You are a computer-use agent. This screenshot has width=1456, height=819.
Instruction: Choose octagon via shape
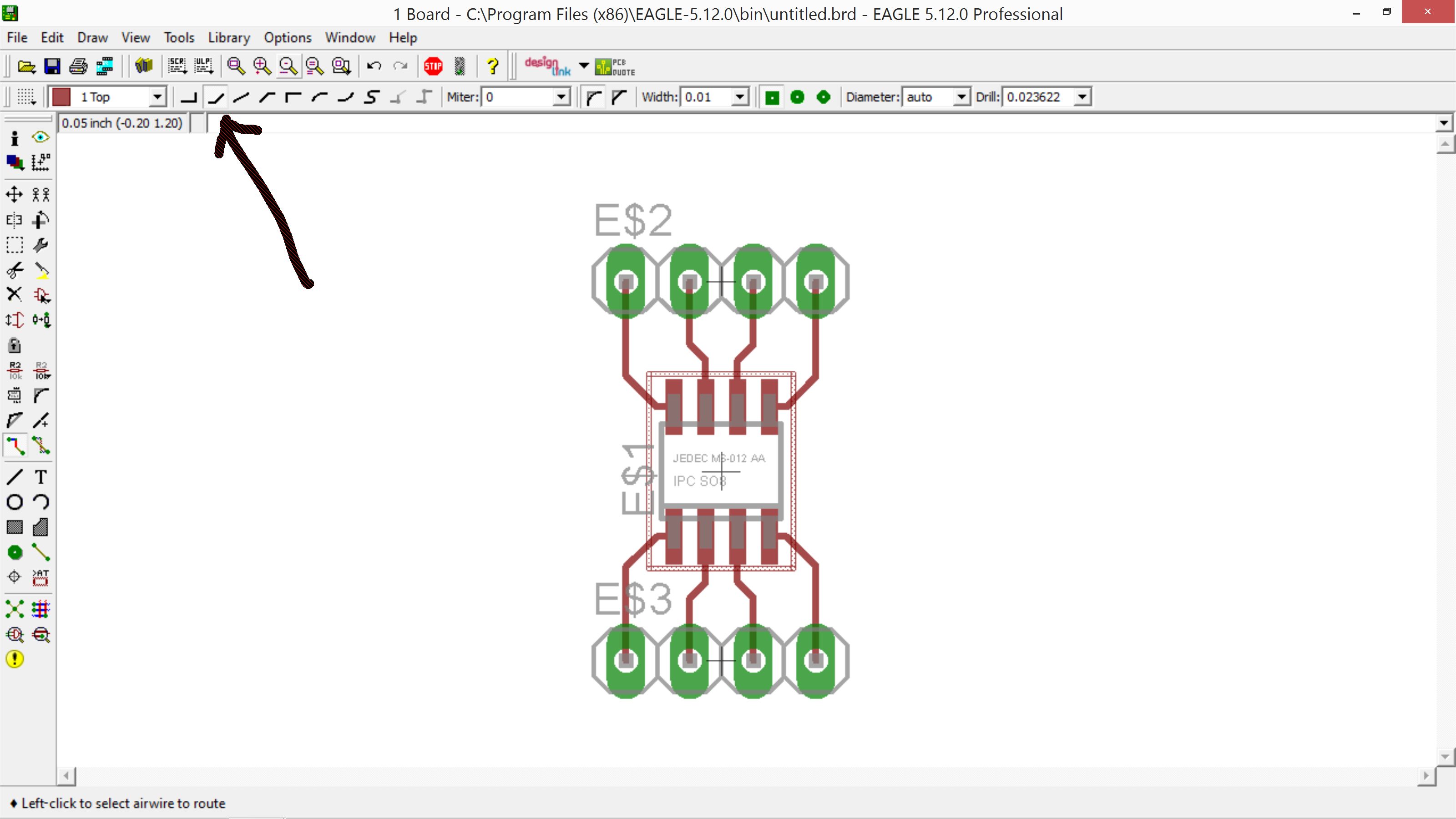(824, 97)
